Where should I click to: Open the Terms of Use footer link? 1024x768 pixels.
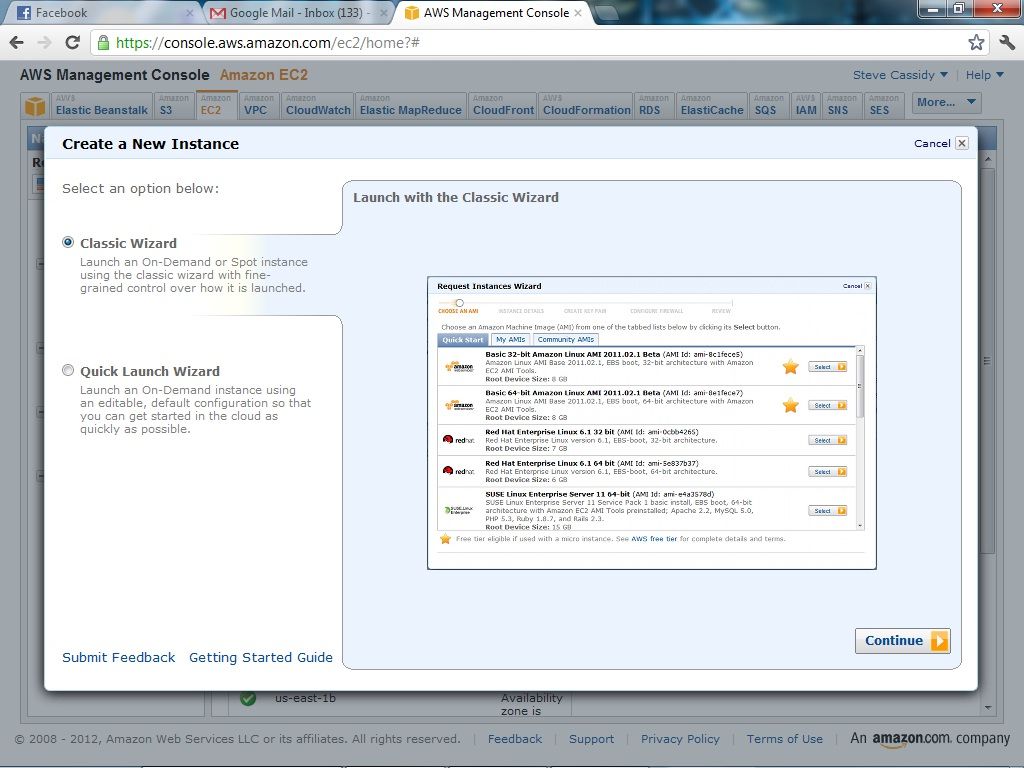point(784,739)
